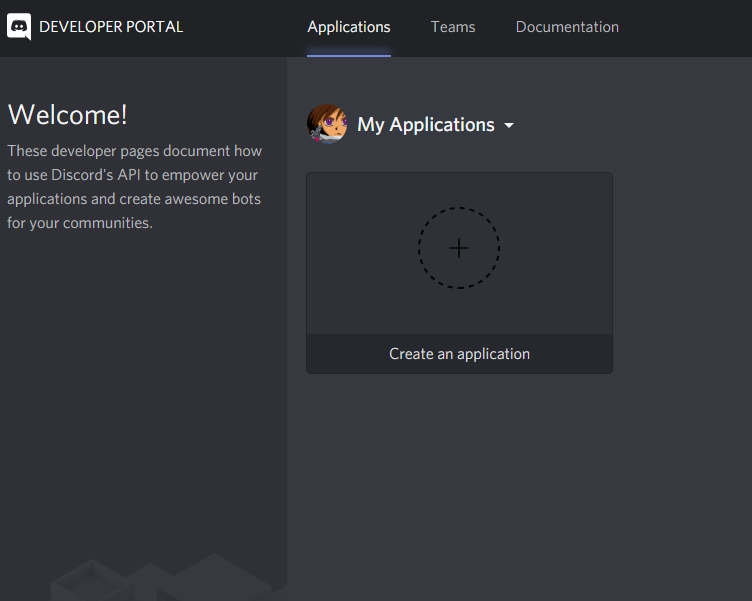752x601 pixels.
Task: Switch to the Teams tab
Action: point(453,27)
